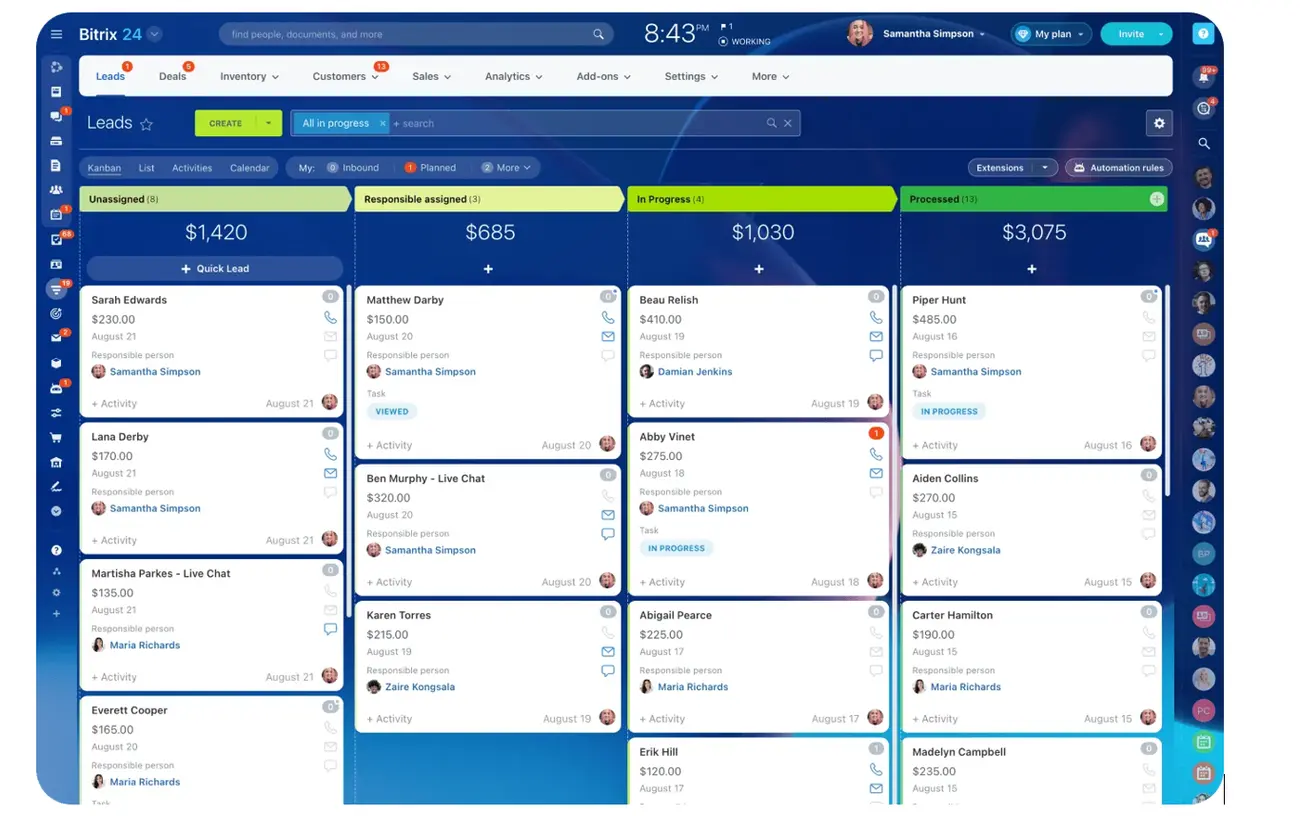This screenshot has height=816, width=1300.
Task: Click the notifications bell icon in right sidebar
Action: click(1204, 77)
